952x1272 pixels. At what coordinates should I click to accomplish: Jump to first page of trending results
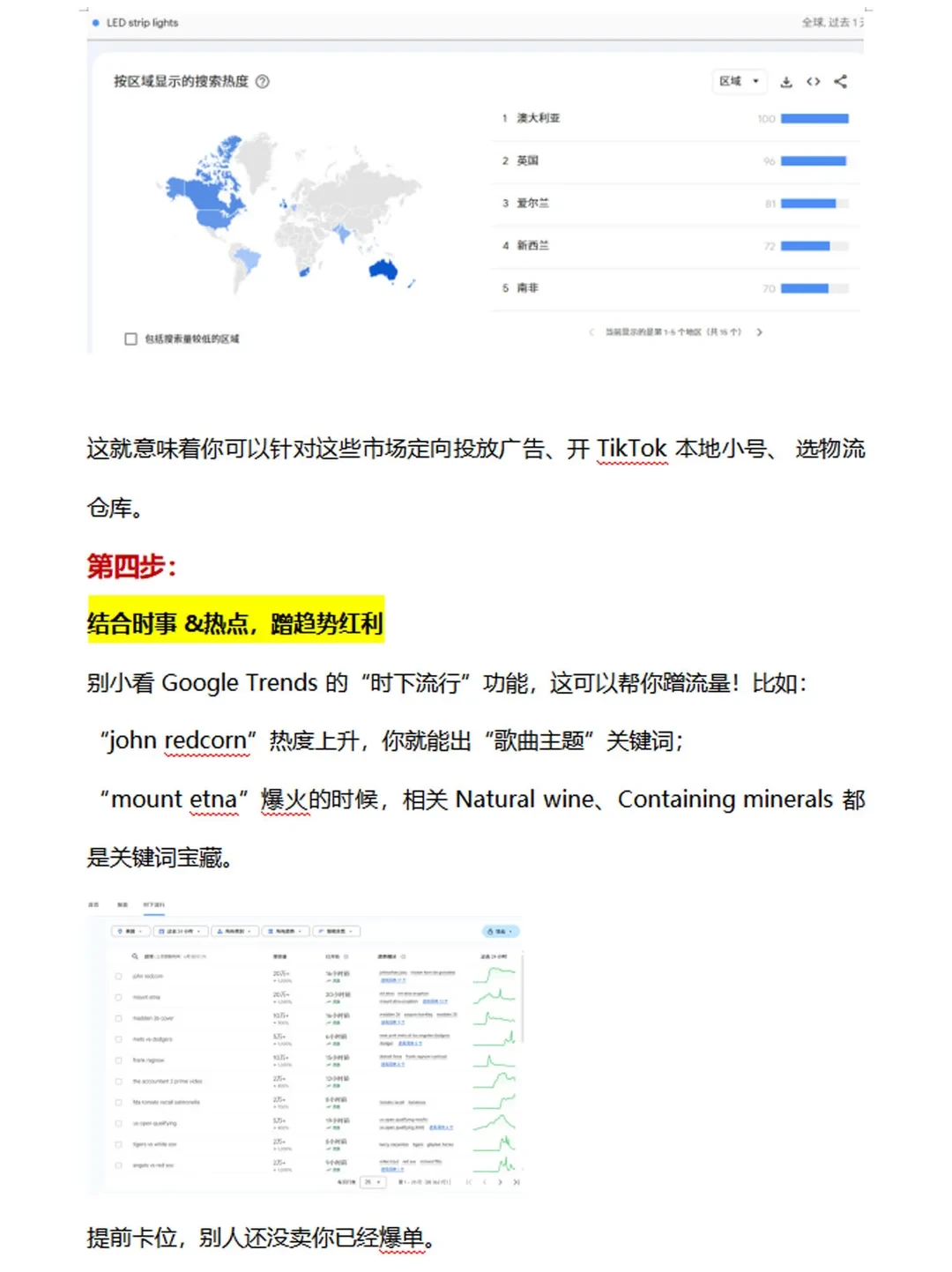468,1182
